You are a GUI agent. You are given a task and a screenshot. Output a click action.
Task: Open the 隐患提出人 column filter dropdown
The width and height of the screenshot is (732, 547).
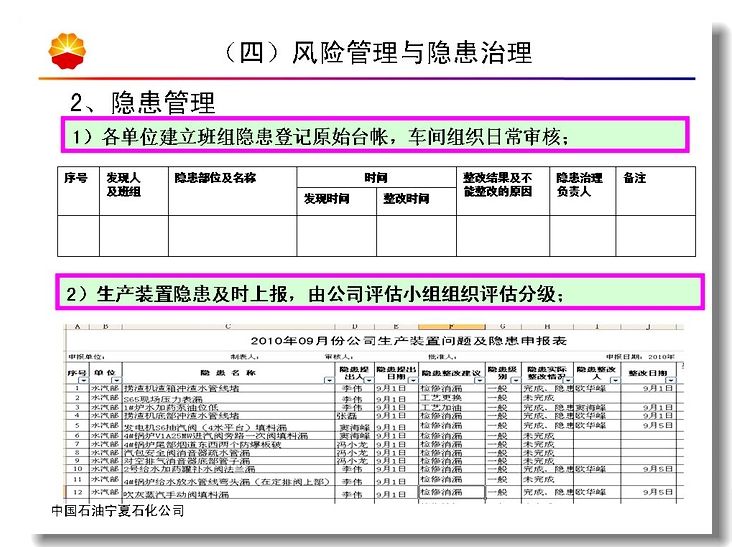click(x=368, y=380)
